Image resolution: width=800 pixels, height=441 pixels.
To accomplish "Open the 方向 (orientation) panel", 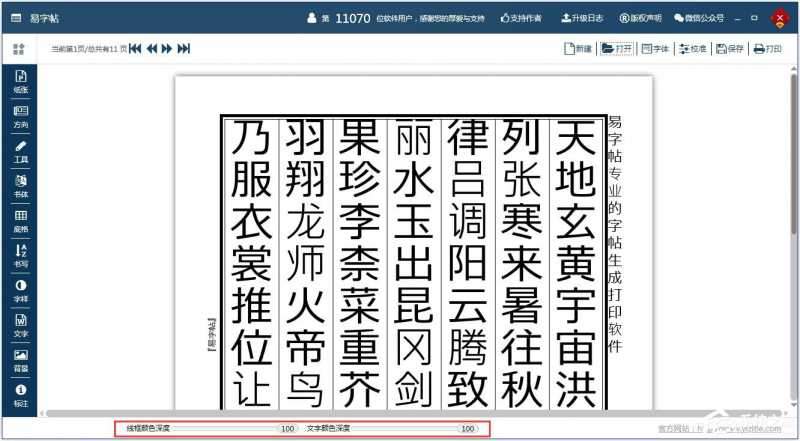I will coord(20,116).
